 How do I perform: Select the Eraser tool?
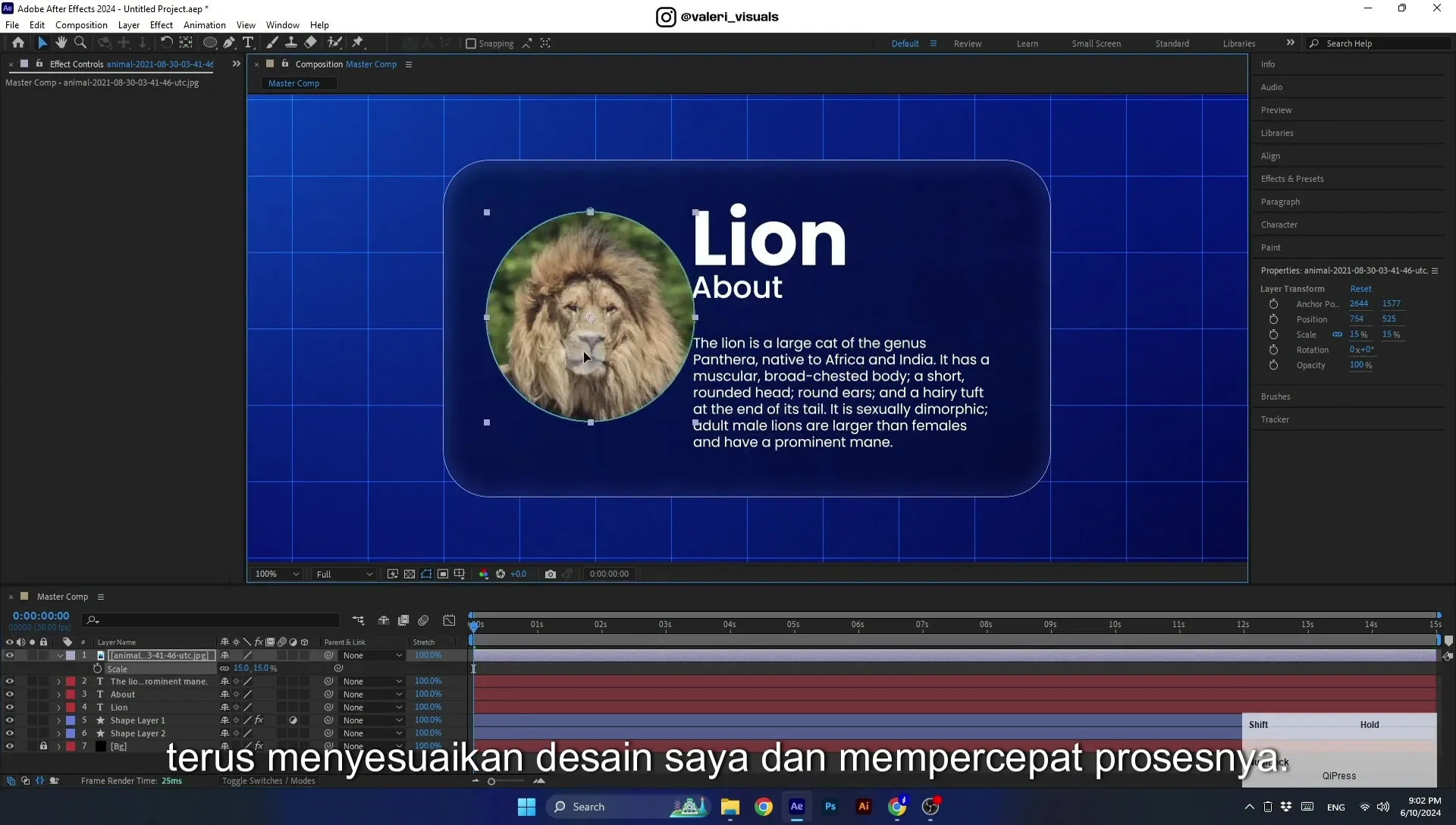tap(311, 43)
